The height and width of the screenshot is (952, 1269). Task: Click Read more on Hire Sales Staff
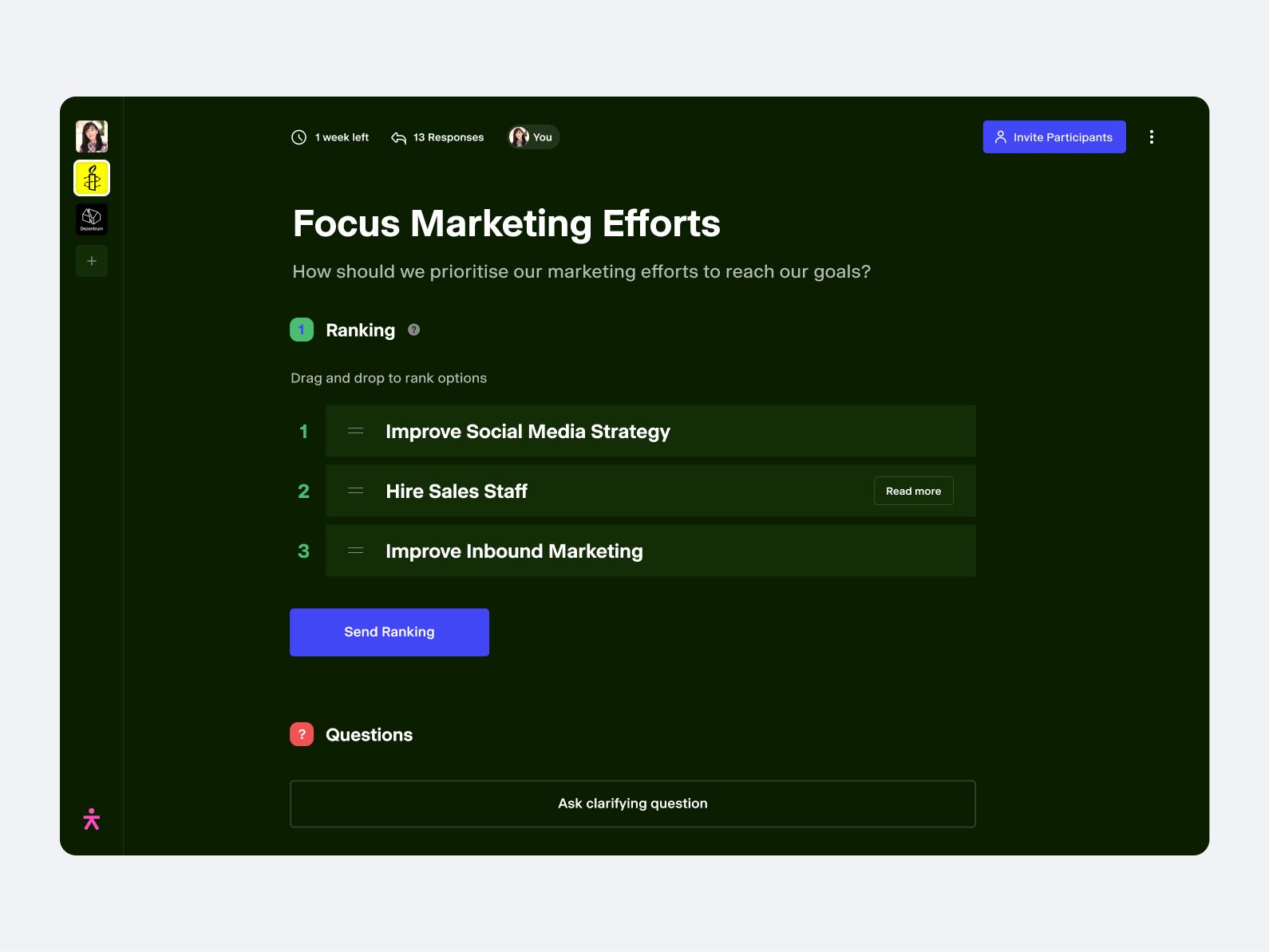914,491
